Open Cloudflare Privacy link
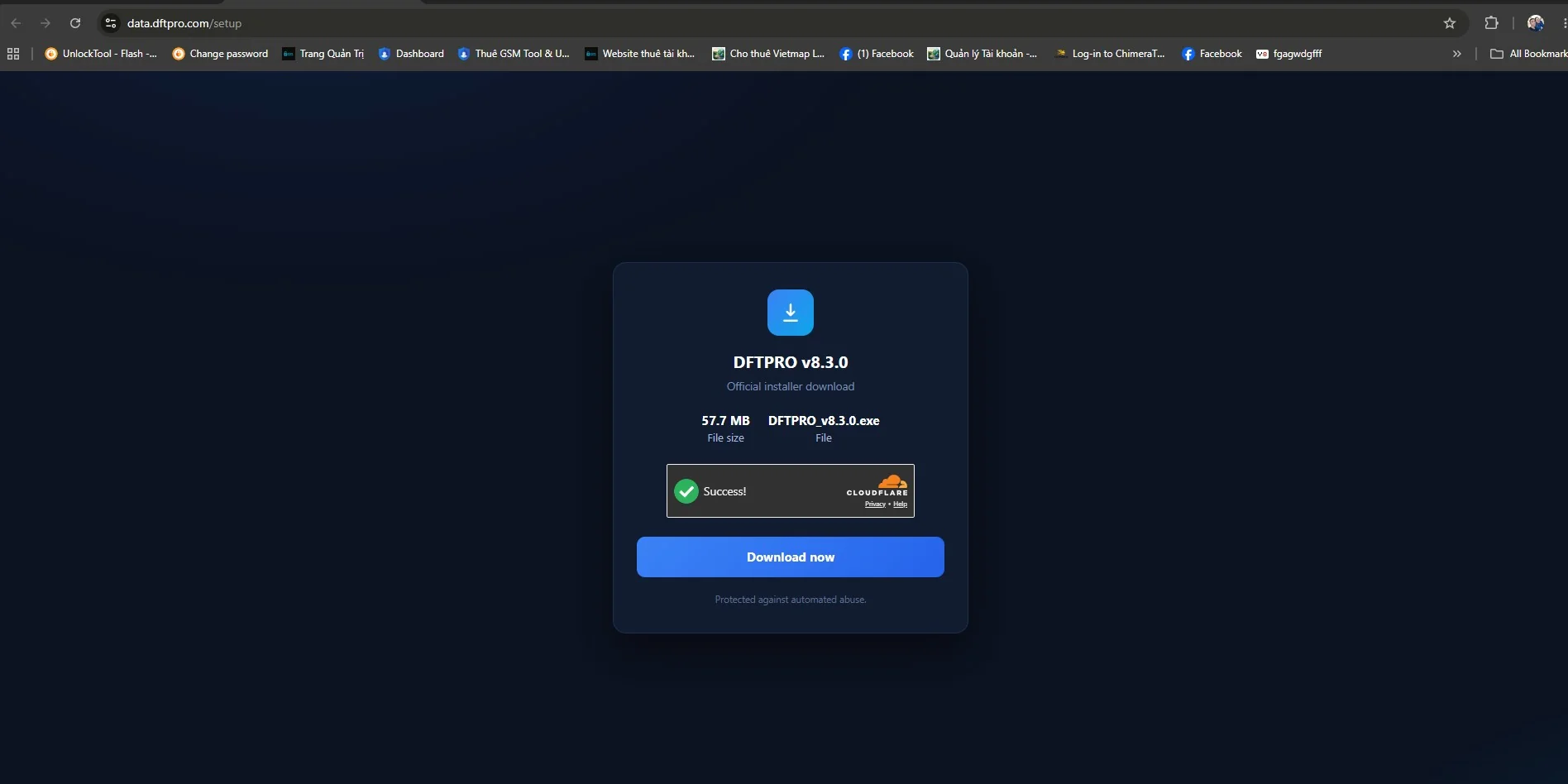The height and width of the screenshot is (784, 1568). [875, 504]
